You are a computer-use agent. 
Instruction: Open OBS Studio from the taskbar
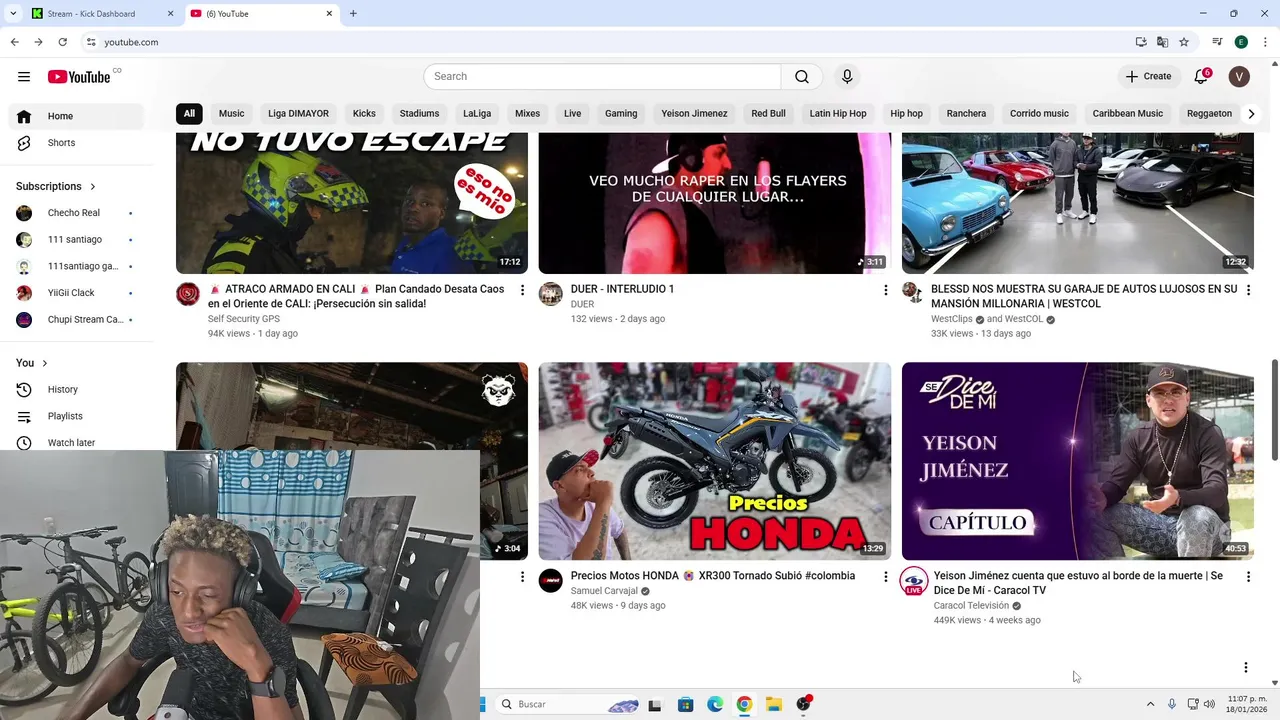803,704
